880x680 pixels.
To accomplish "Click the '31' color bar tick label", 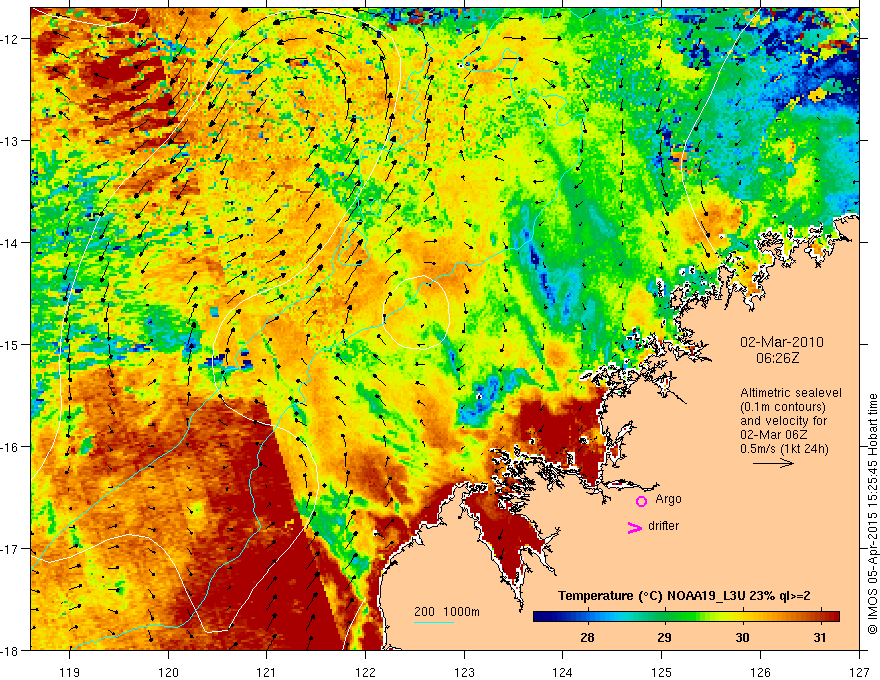I will pyautogui.click(x=819, y=637).
